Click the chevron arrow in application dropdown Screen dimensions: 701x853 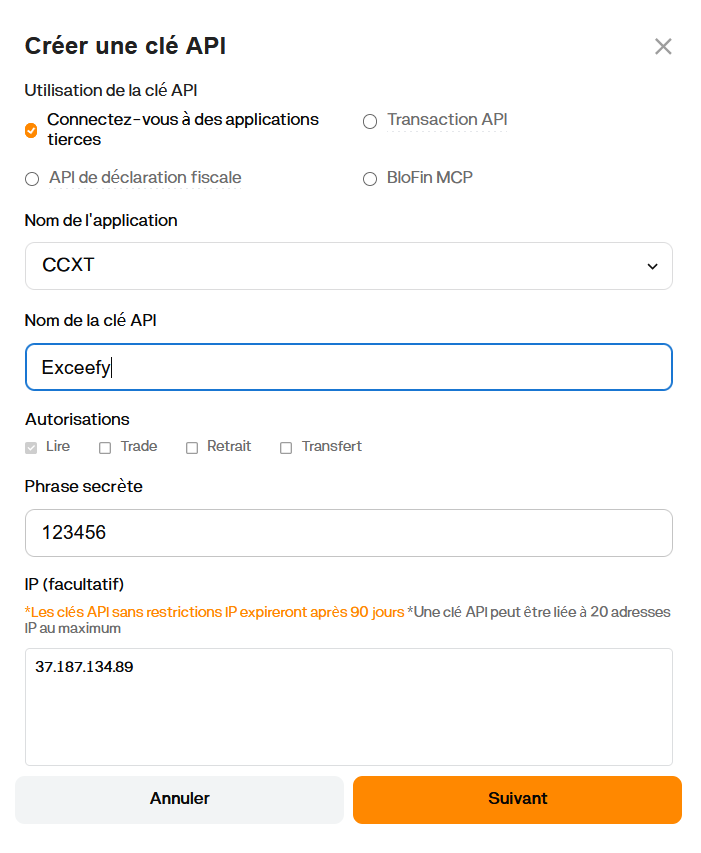652,267
